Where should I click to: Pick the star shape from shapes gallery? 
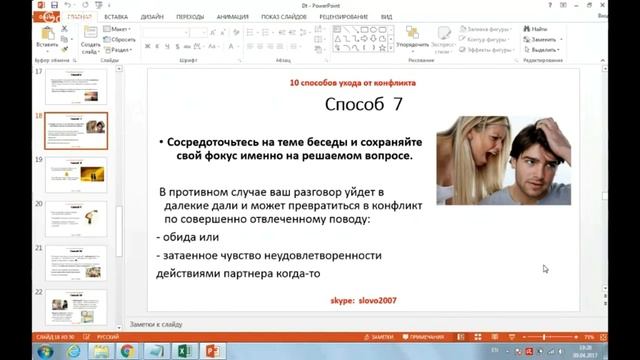coord(382,48)
